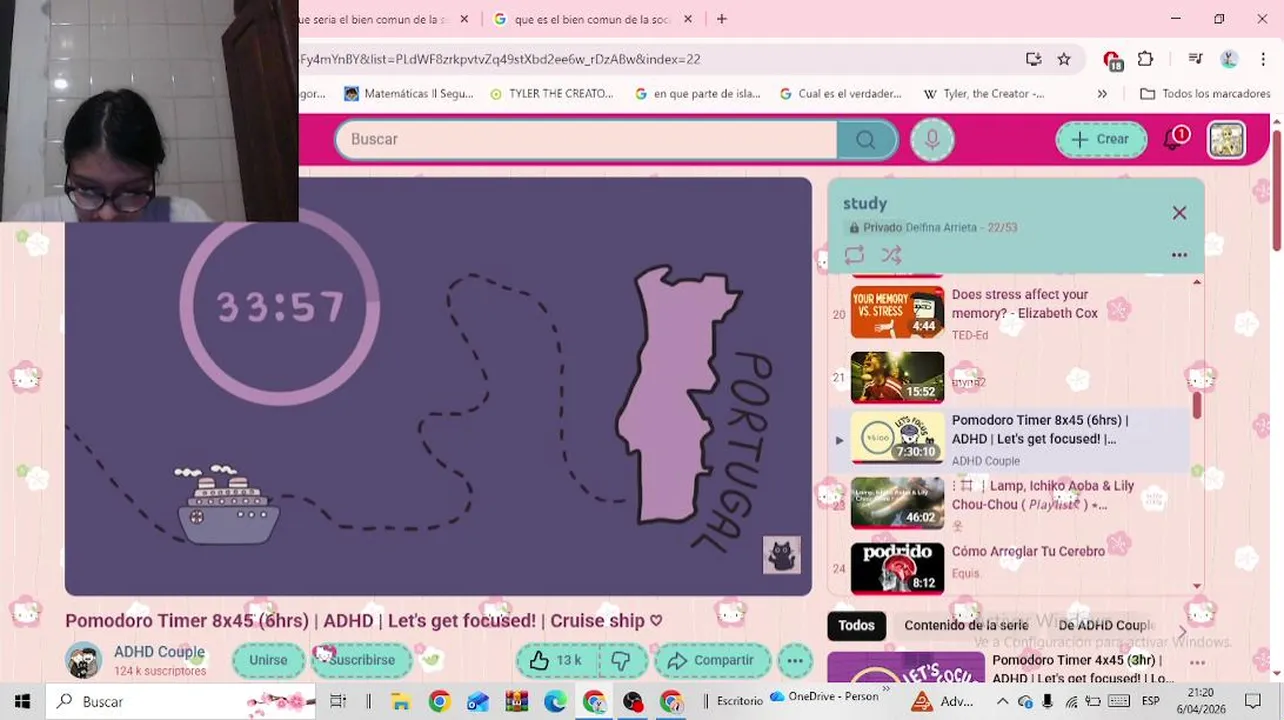Open a new browser tab
Viewport: 1284px width, 720px height.
click(x=722, y=19)
